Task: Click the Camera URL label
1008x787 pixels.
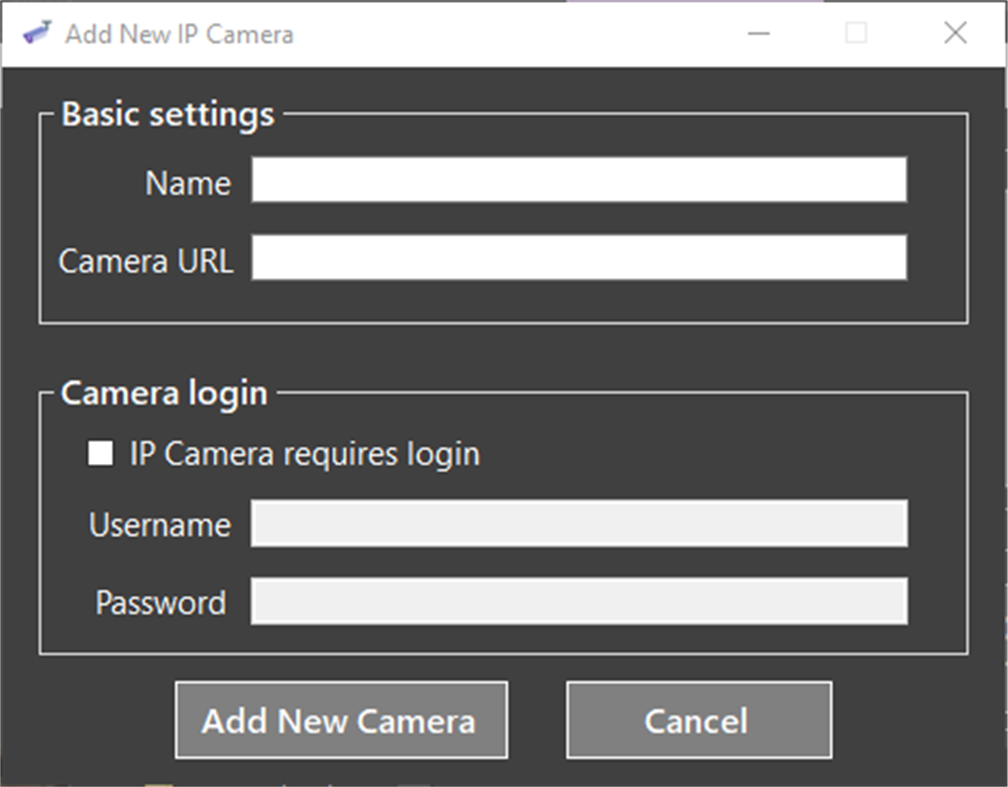Action: (146, 260)
